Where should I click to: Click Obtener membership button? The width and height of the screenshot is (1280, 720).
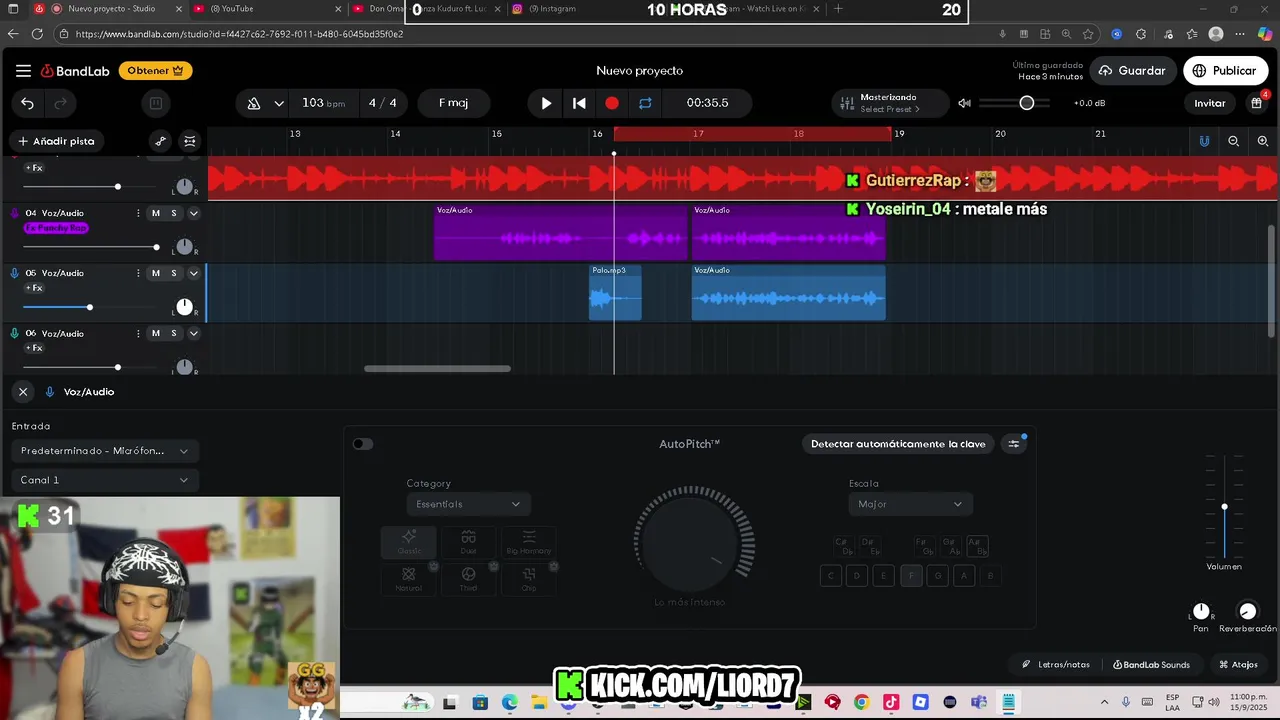click(155, 71)
